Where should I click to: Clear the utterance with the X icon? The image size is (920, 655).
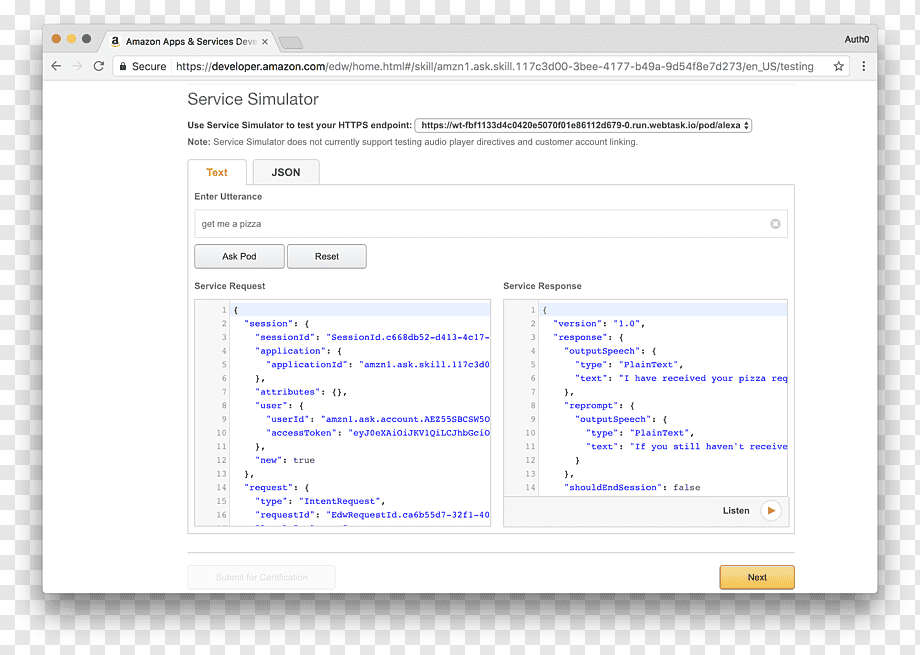pyautogui.click(x=775, y=224)
